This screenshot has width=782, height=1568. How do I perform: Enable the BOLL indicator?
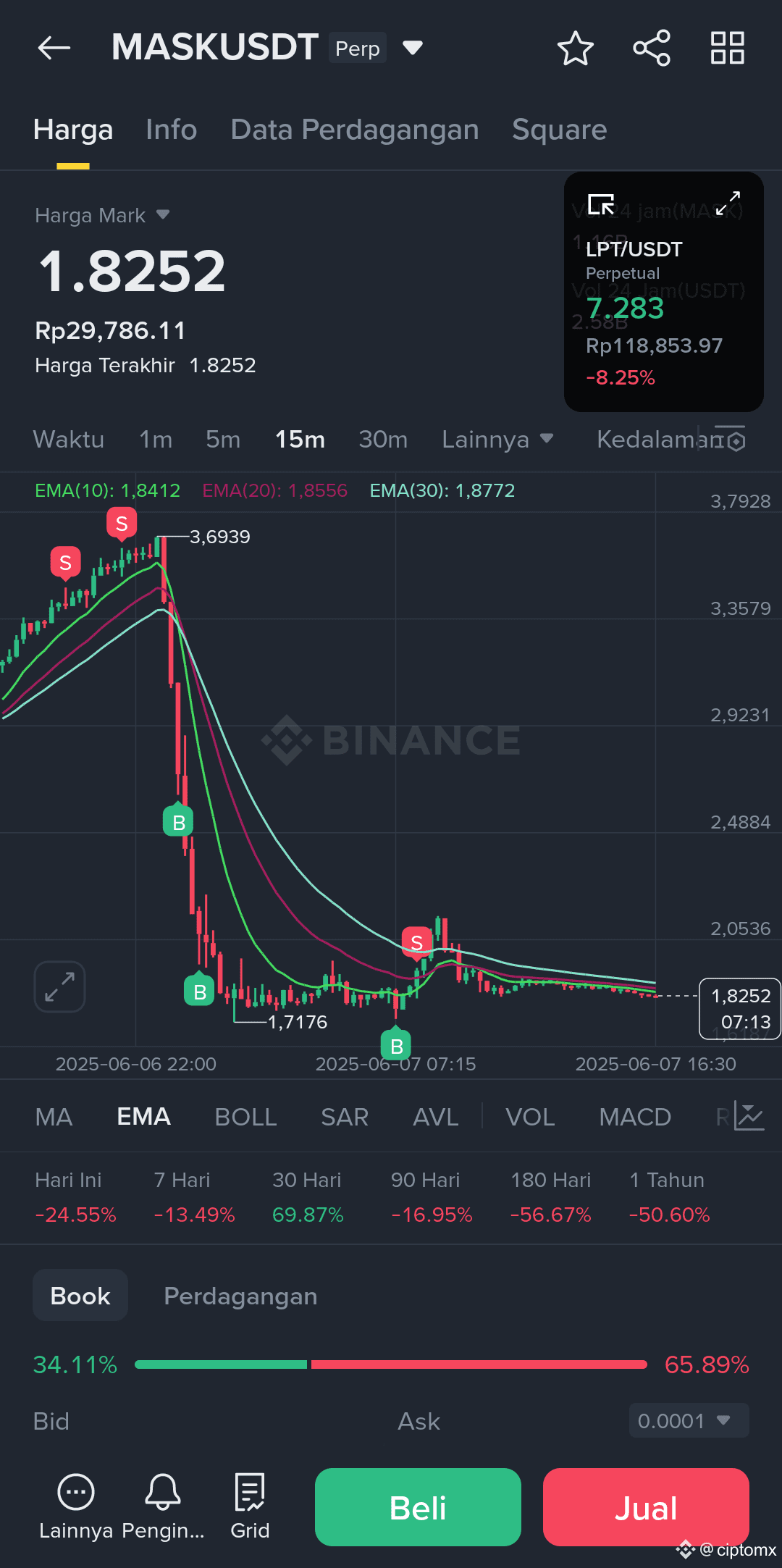click(245, 1117)
